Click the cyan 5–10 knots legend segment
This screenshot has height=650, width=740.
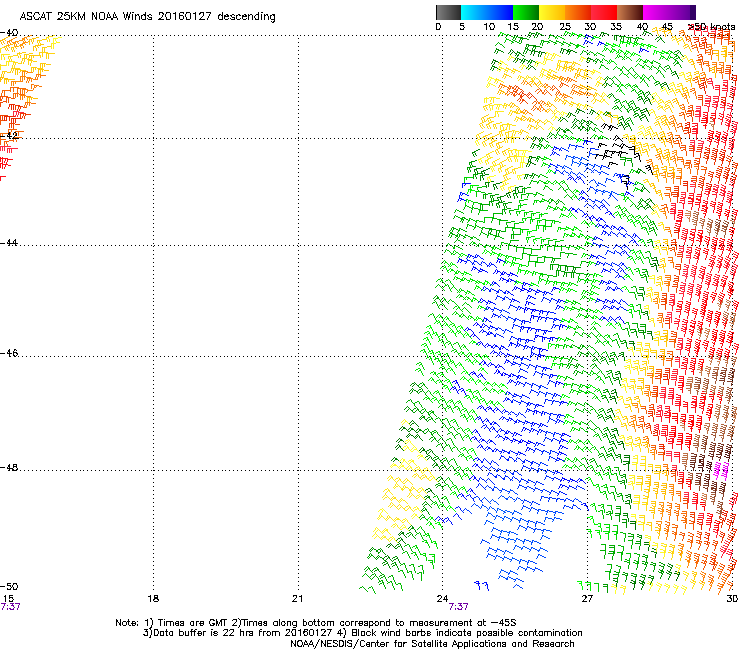coord(474,12)
